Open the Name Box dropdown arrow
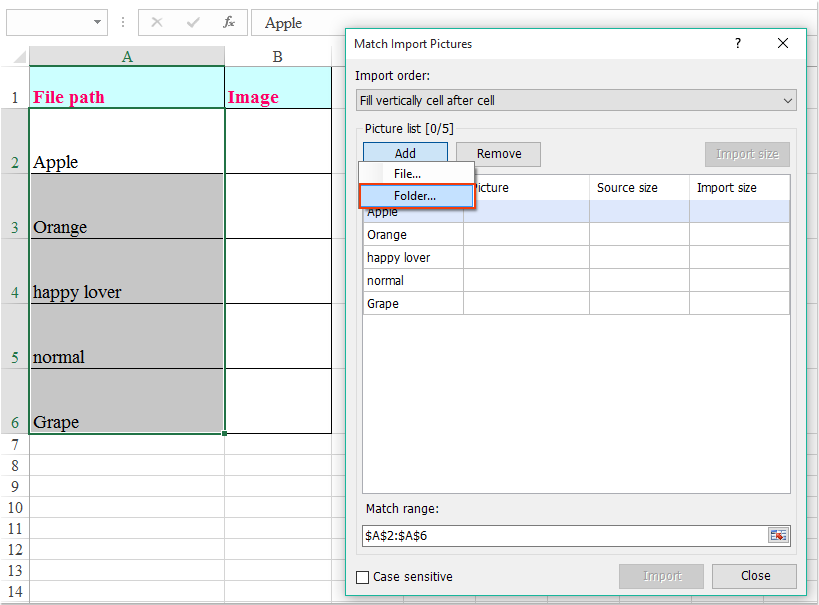Screen dimensions: 819x605 click(98, 22)
